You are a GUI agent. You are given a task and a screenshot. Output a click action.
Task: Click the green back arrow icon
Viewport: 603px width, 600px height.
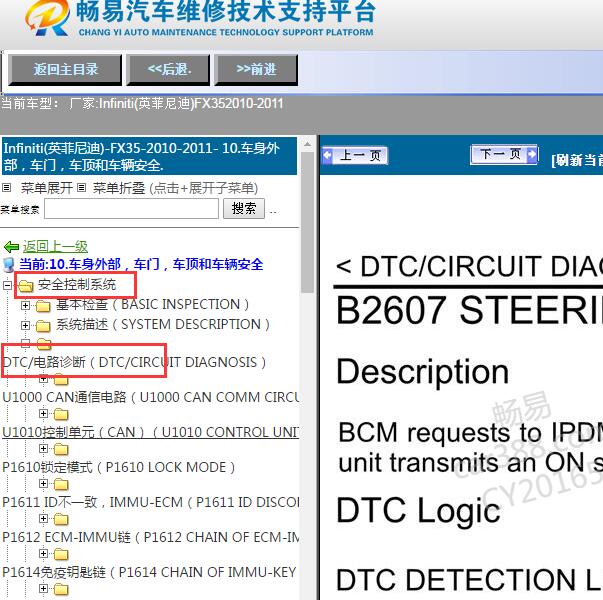pos(11,247)
